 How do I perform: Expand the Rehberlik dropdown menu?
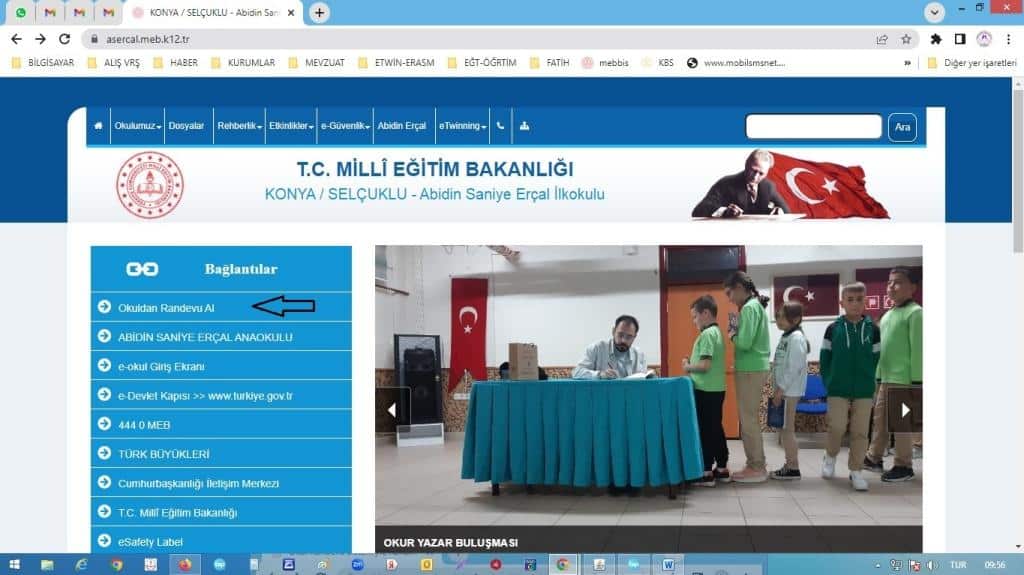[x=239, y=126]
